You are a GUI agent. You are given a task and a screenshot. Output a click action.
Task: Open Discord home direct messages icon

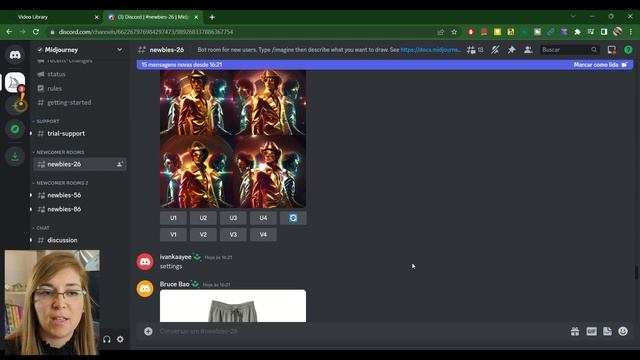tap(15, 55)
